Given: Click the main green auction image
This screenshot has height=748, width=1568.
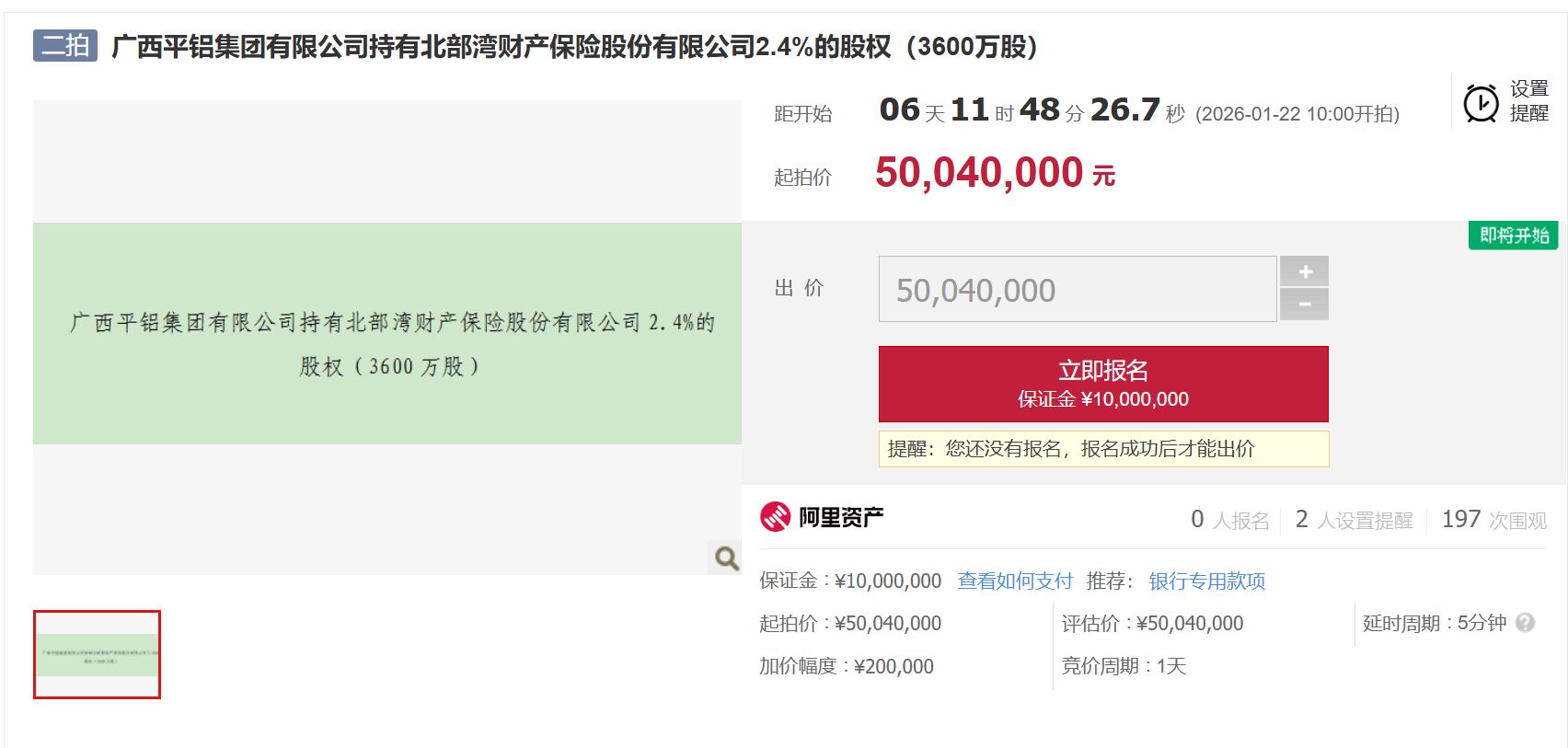Looking at the screenshot, I should coord(387,334).
